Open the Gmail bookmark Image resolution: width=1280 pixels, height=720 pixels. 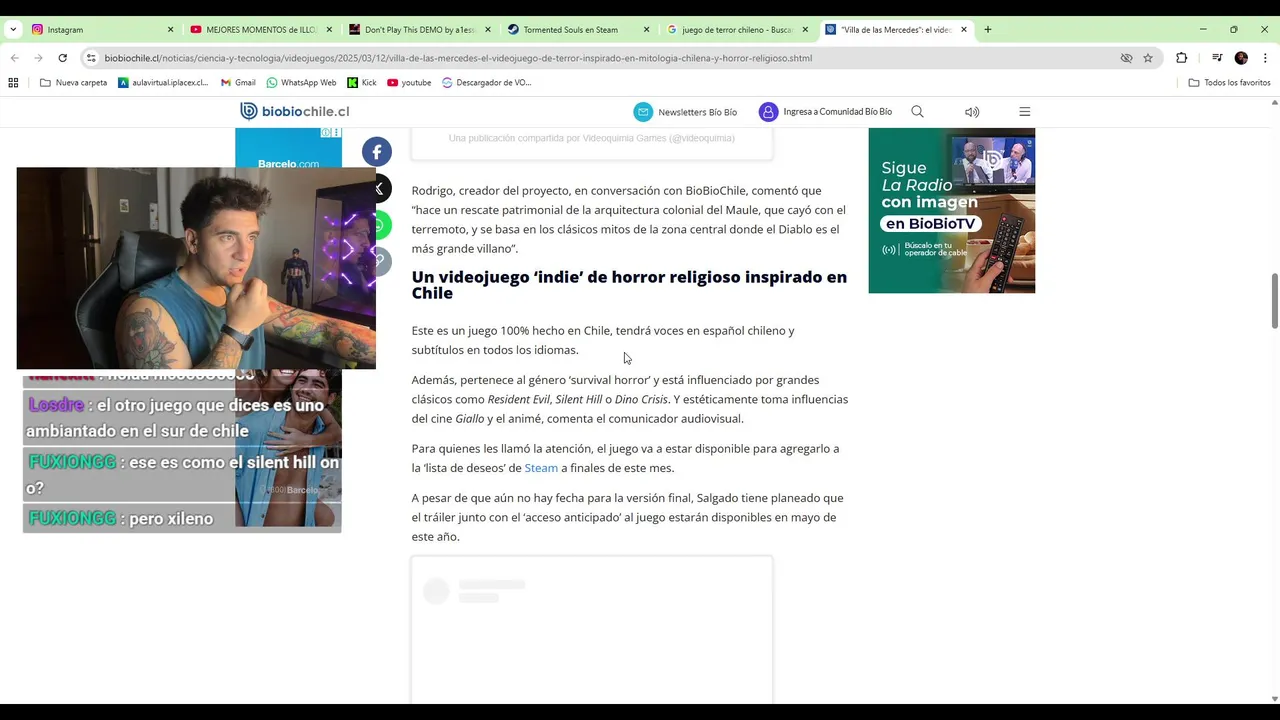point(238,83)
